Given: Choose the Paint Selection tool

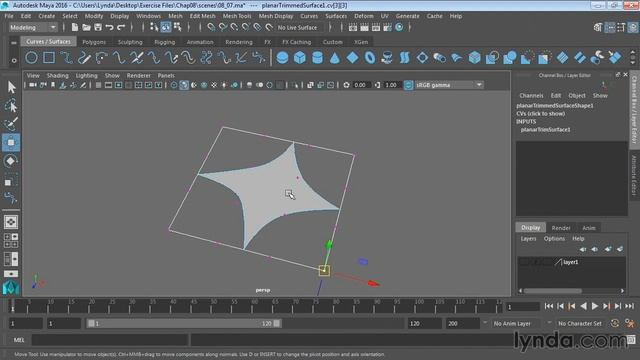Looking at the screenshot, I should click(11, 124).
